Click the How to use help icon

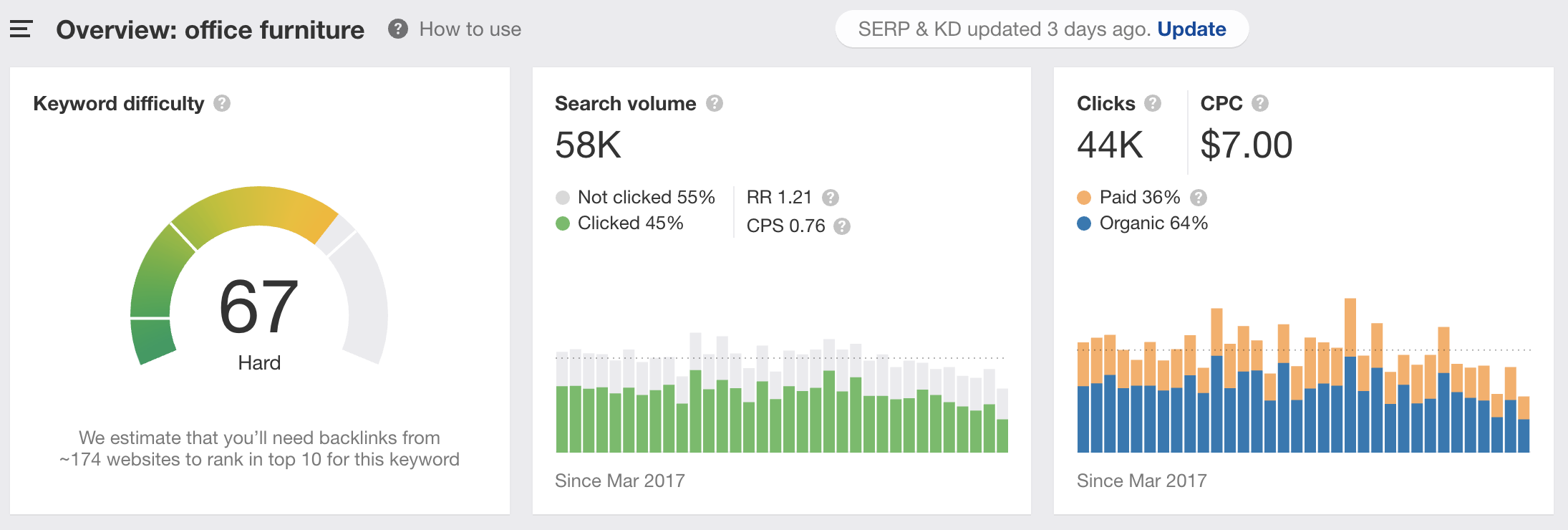tap(398, 29)
